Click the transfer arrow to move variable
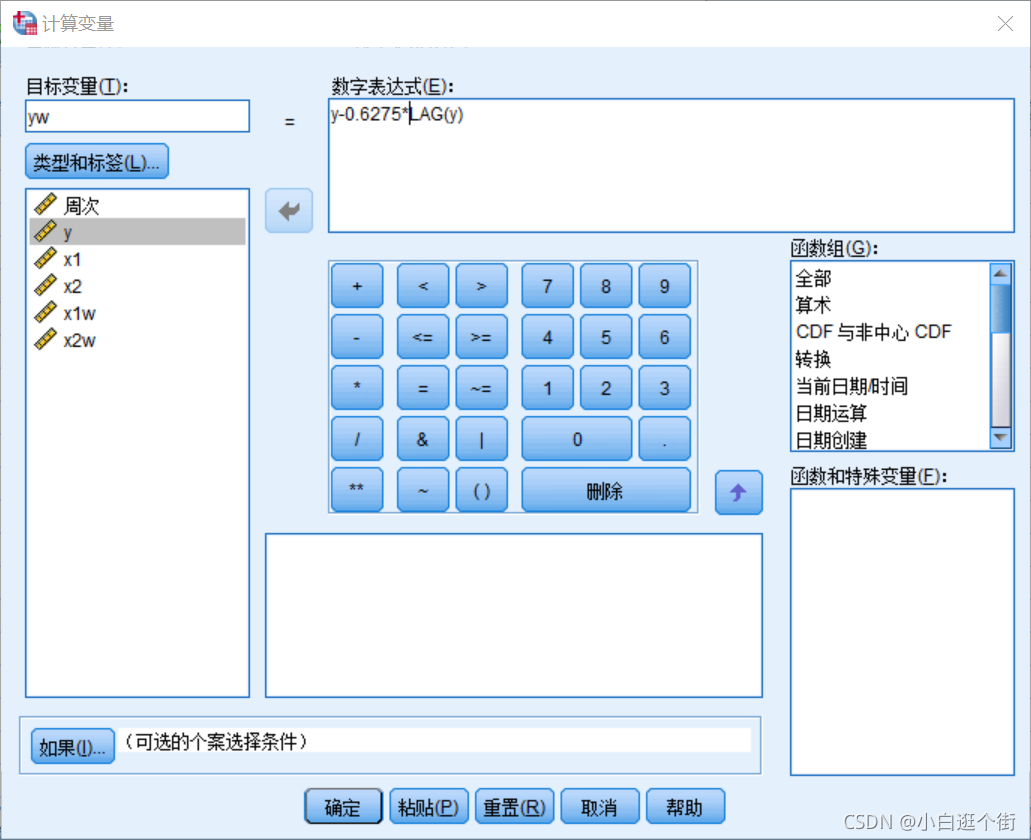This screenshot has height=840, width=1031. pos(288,210)
